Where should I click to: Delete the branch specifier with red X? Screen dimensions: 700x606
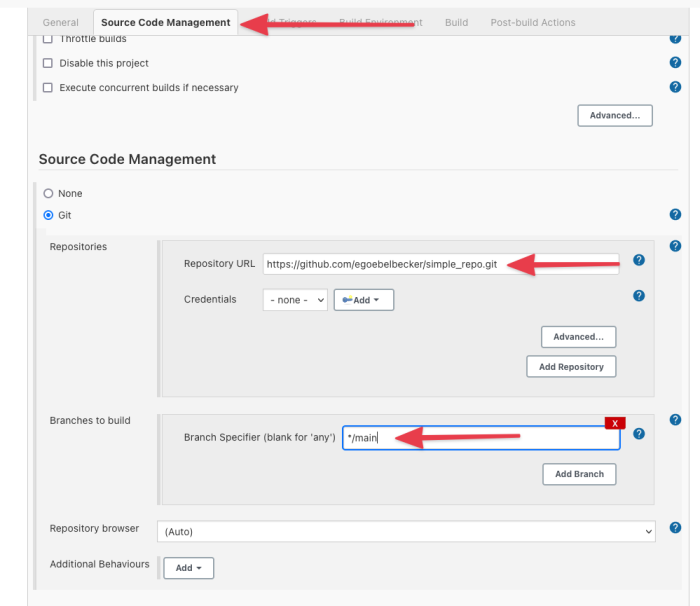[615, 423]
